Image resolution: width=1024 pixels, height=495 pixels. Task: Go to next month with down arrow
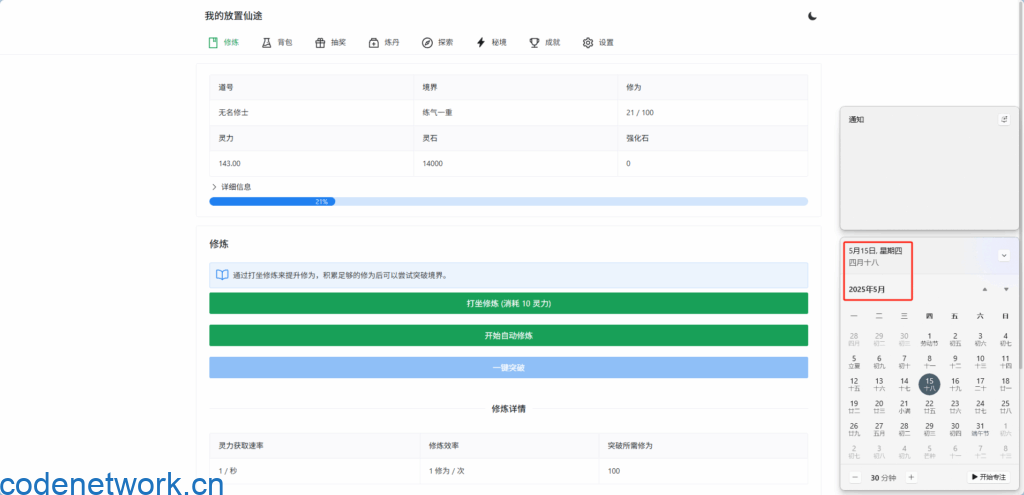(x=1006, y=289)
